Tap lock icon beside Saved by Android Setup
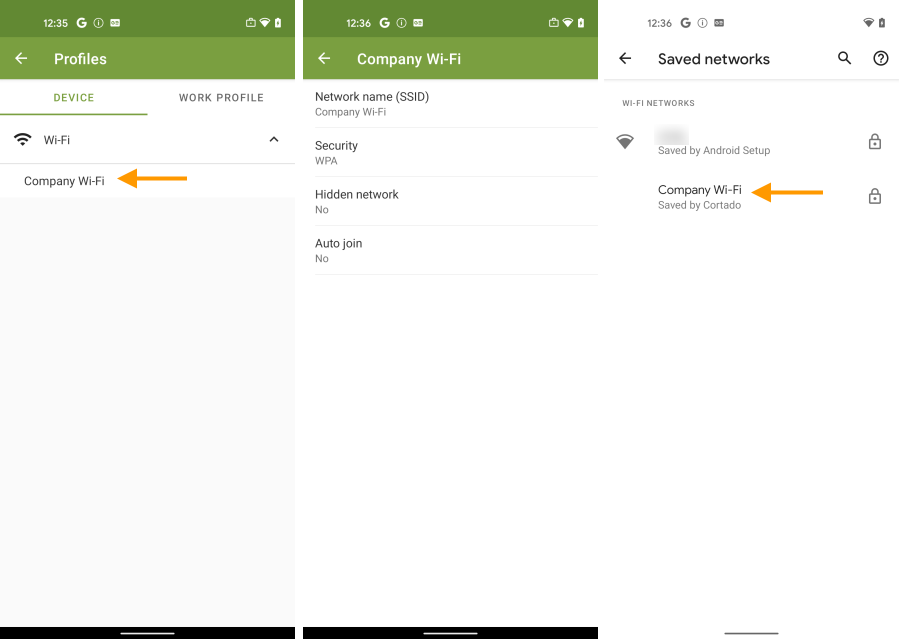Image resolution: width=900 pixels, height=639 pixels. [874, 141]
